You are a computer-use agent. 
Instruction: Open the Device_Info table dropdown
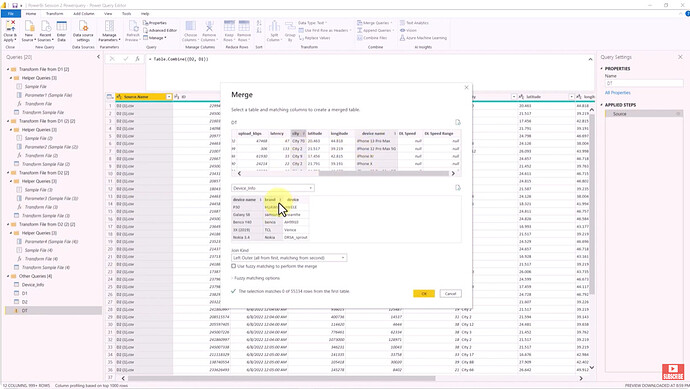[273, 188]
